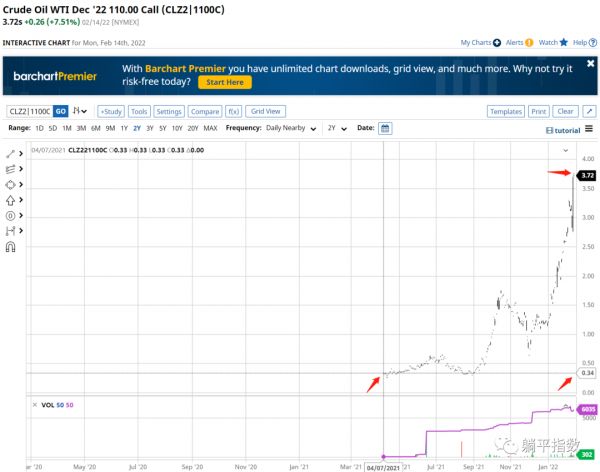The height and width of the screenshot is (472, 600).
Task: Open the calendar date picker icon
Action: click(385, 128)
